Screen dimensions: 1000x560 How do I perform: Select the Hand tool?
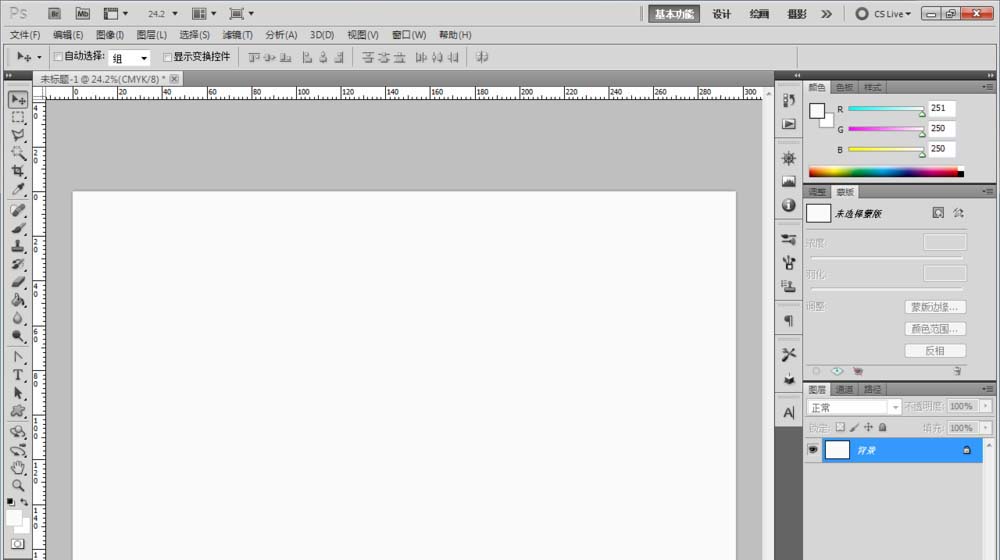[x=18, y=467]
